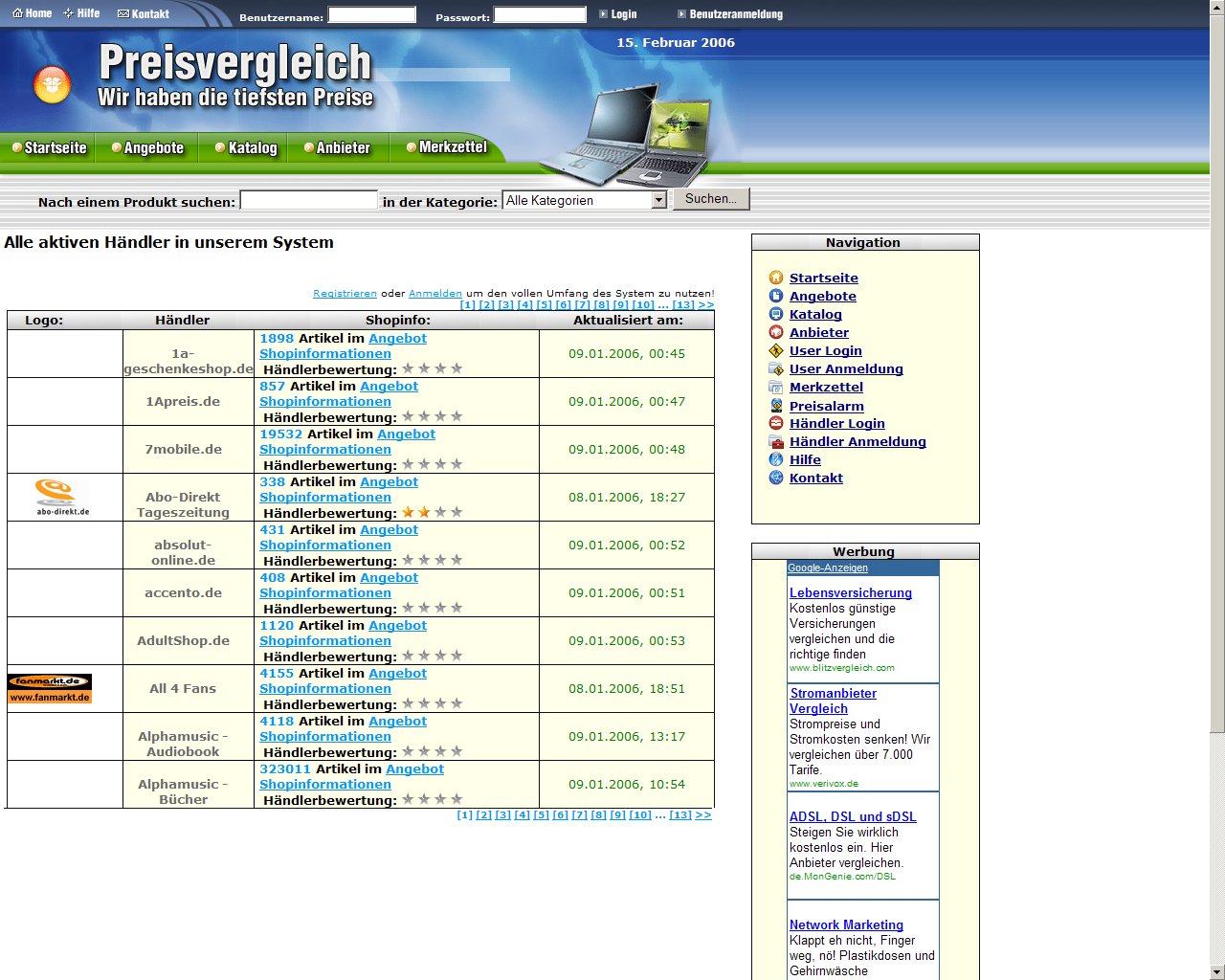Screen dimensions: 1225x980
Task: Click the Aktualisiert am: column header
Action: 628,320
